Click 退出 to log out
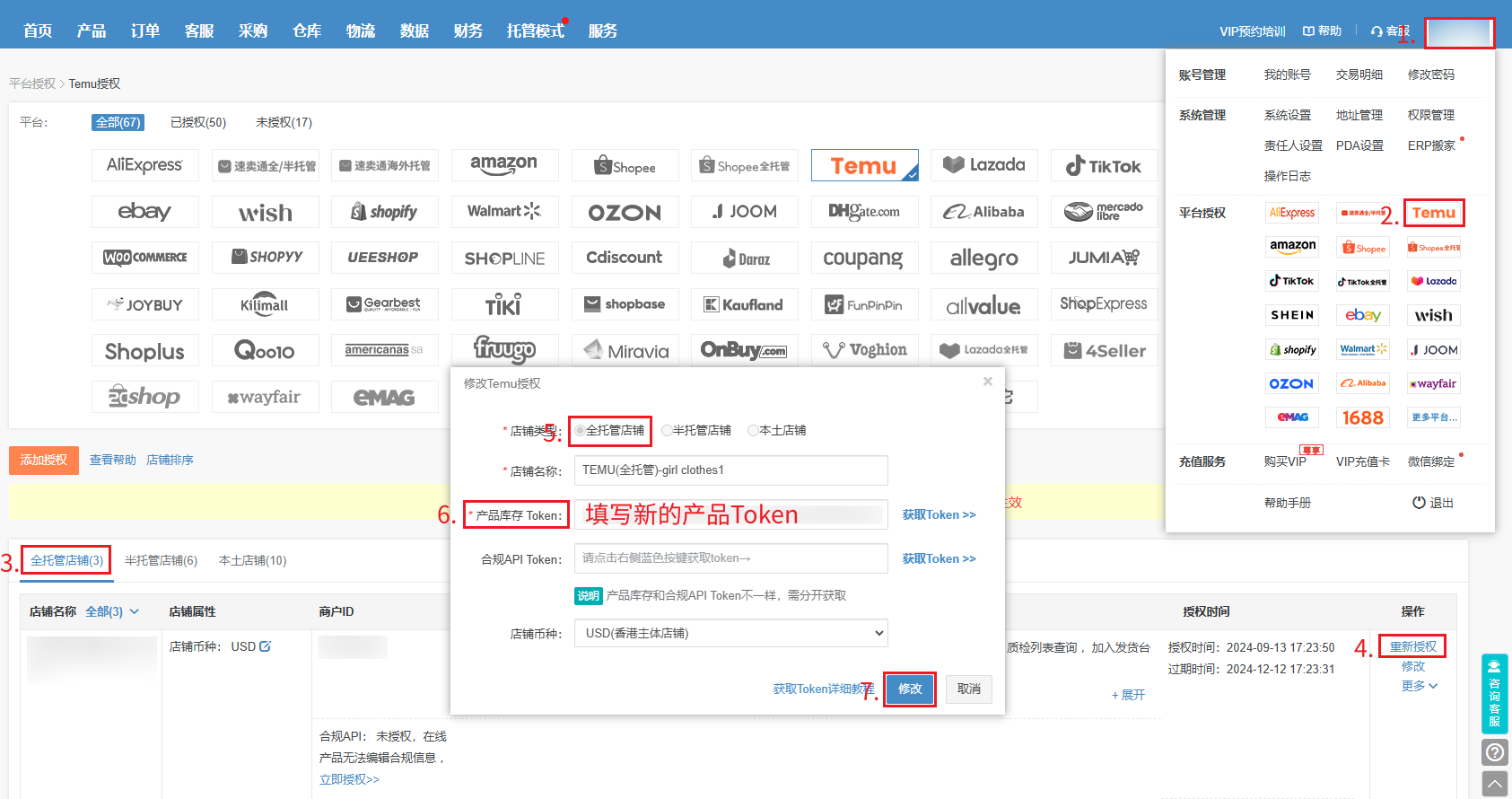This screenshot has width=1512, height=799. click(1433, 503)
